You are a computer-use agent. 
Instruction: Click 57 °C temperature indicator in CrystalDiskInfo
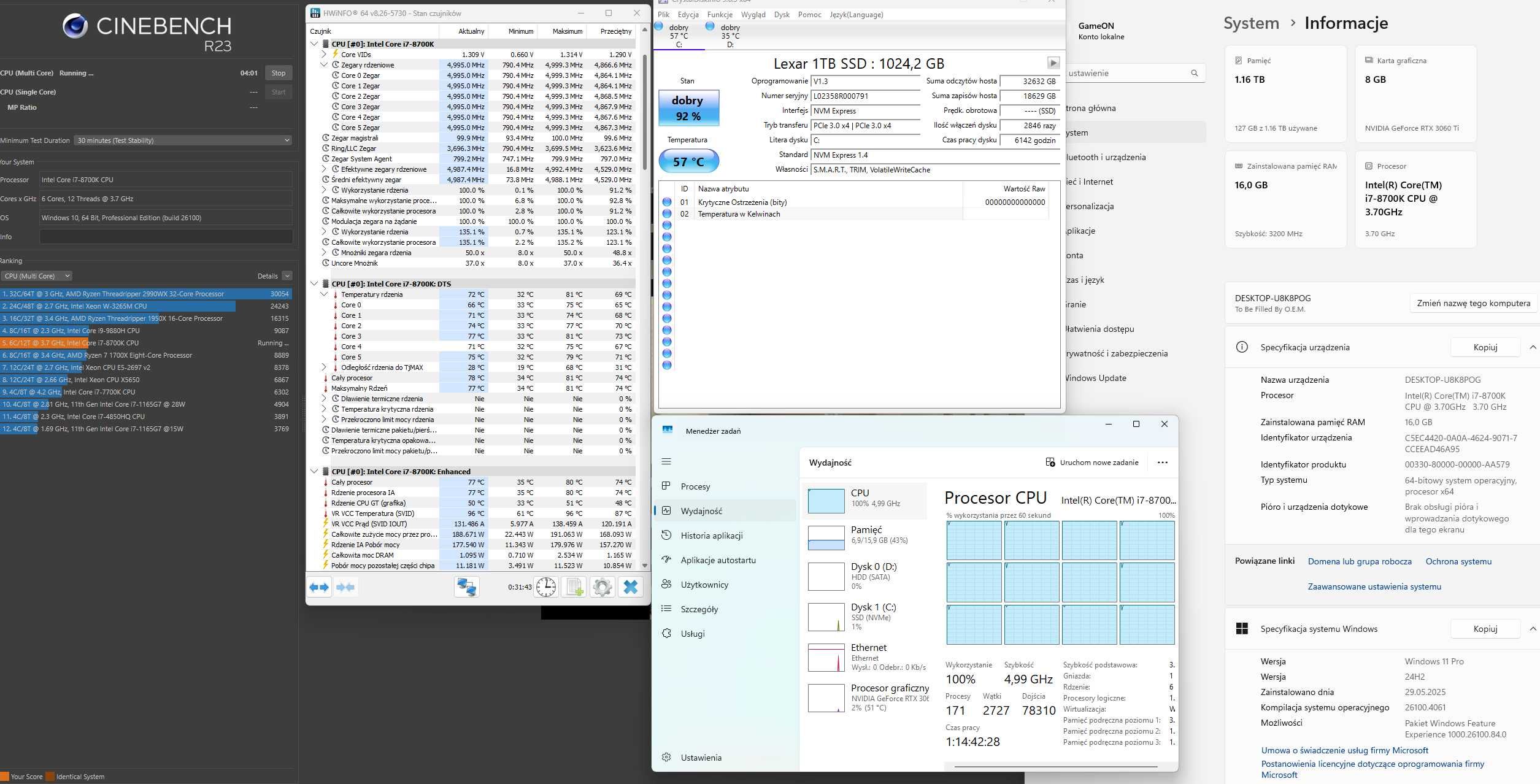point(688,162)
